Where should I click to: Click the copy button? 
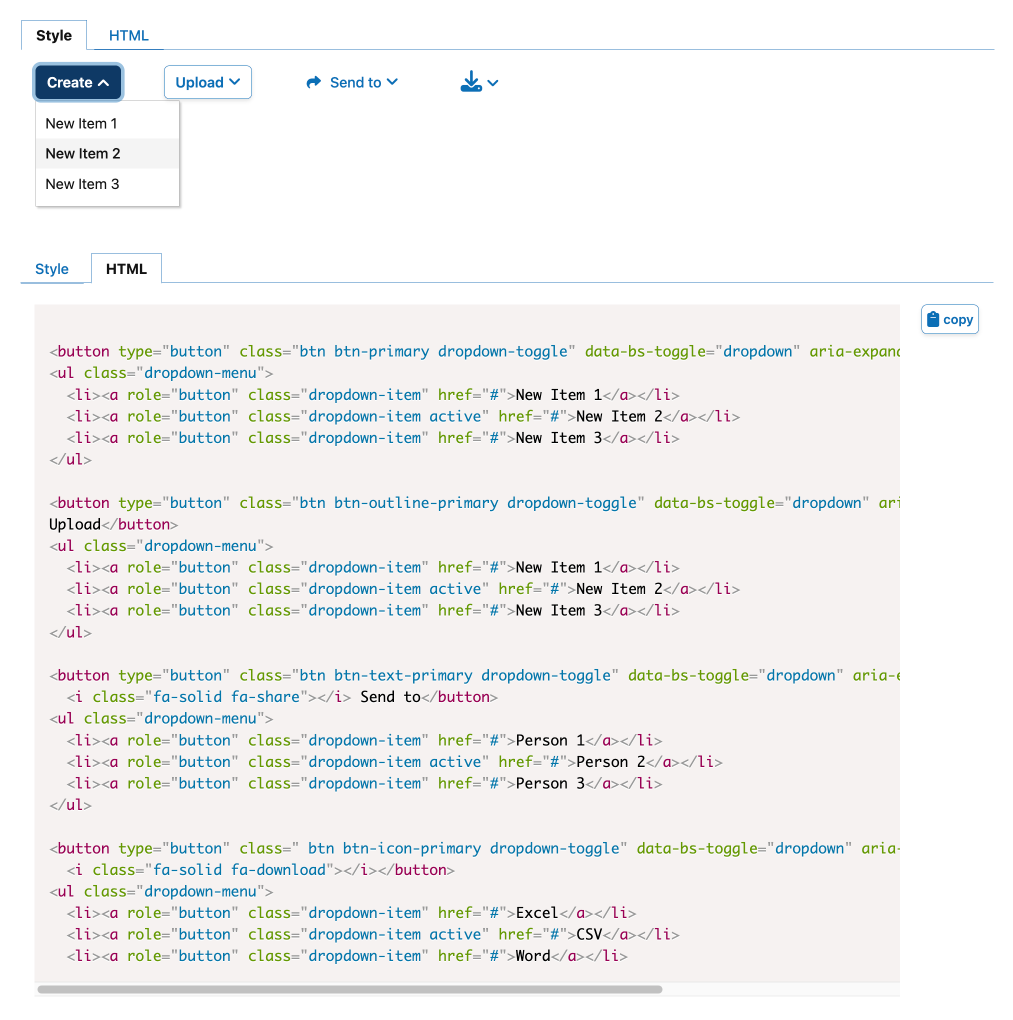pos(948,318)
